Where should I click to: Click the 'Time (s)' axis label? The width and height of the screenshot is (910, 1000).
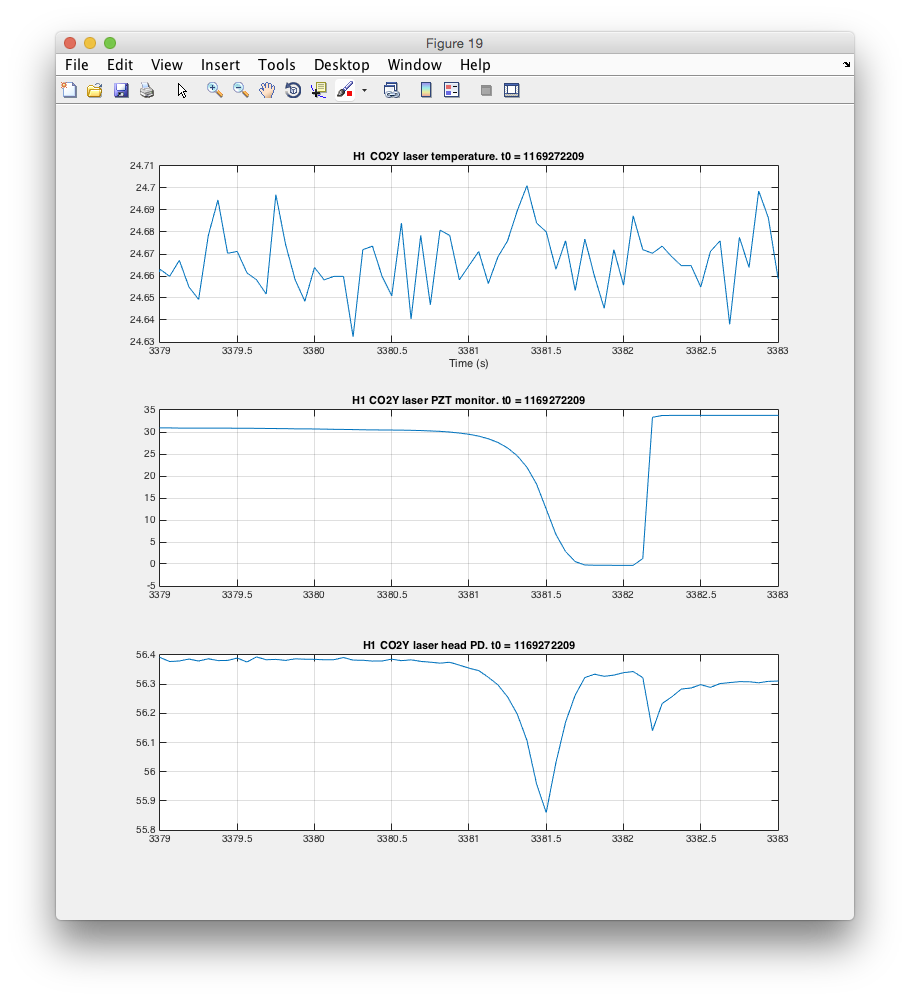pyautogui.click(x=469, y=364)
